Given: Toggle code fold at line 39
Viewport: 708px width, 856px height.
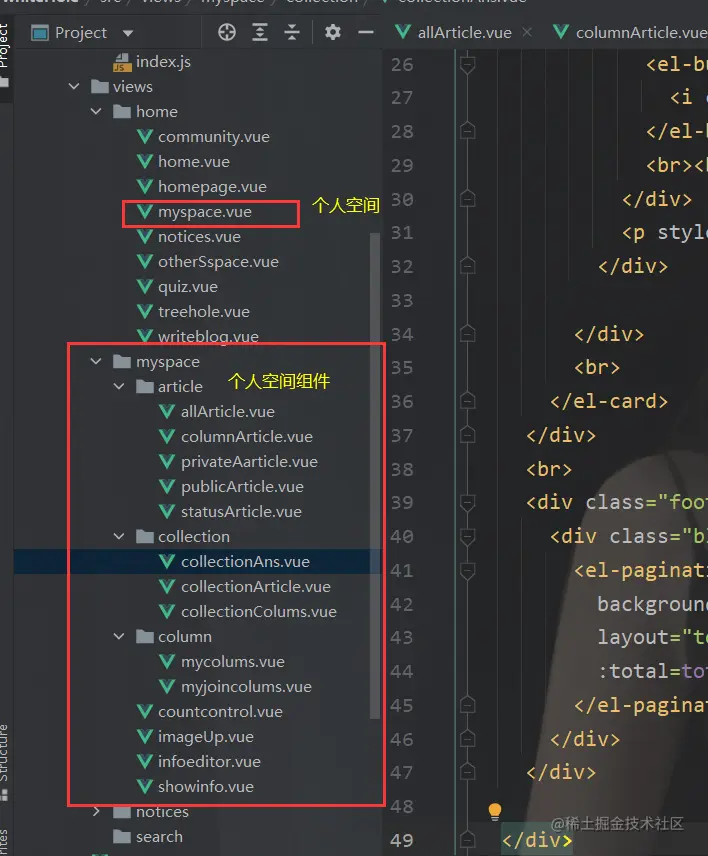Looking at the screenshot, I should click(x=467, y=503).
